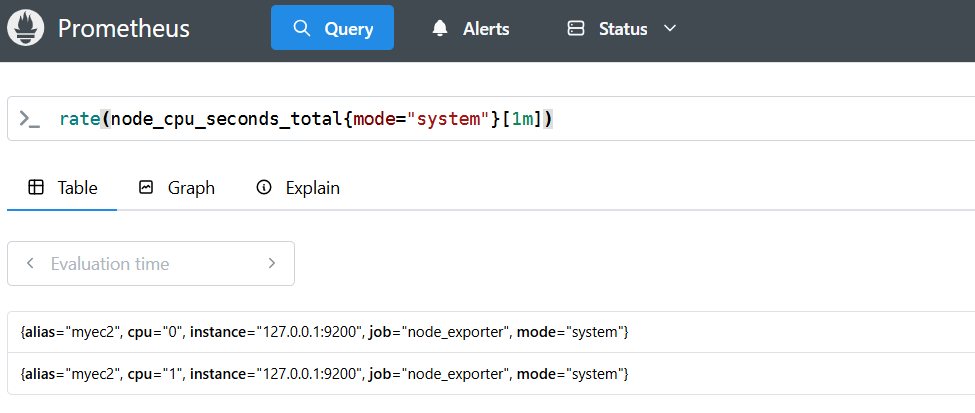Viewport: 975px width, 413px height.
Task: Select the result row with cpu="1"
Action: coord(491,374)
